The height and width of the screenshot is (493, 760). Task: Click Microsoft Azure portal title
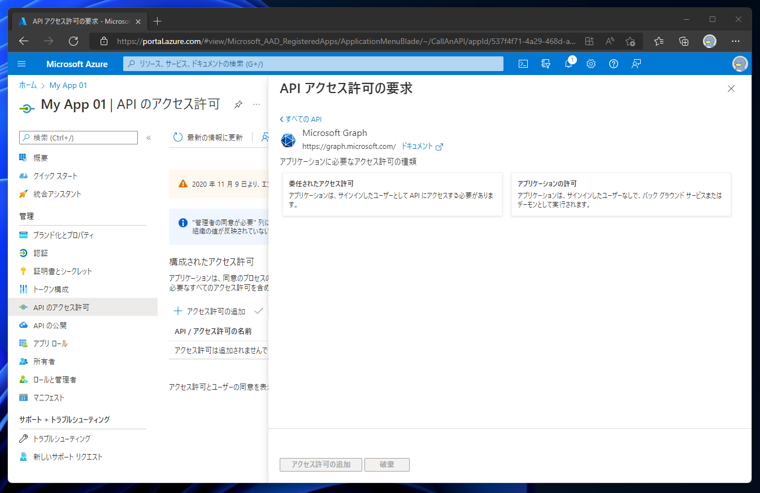pyautogui.click(x=77, y=64)
